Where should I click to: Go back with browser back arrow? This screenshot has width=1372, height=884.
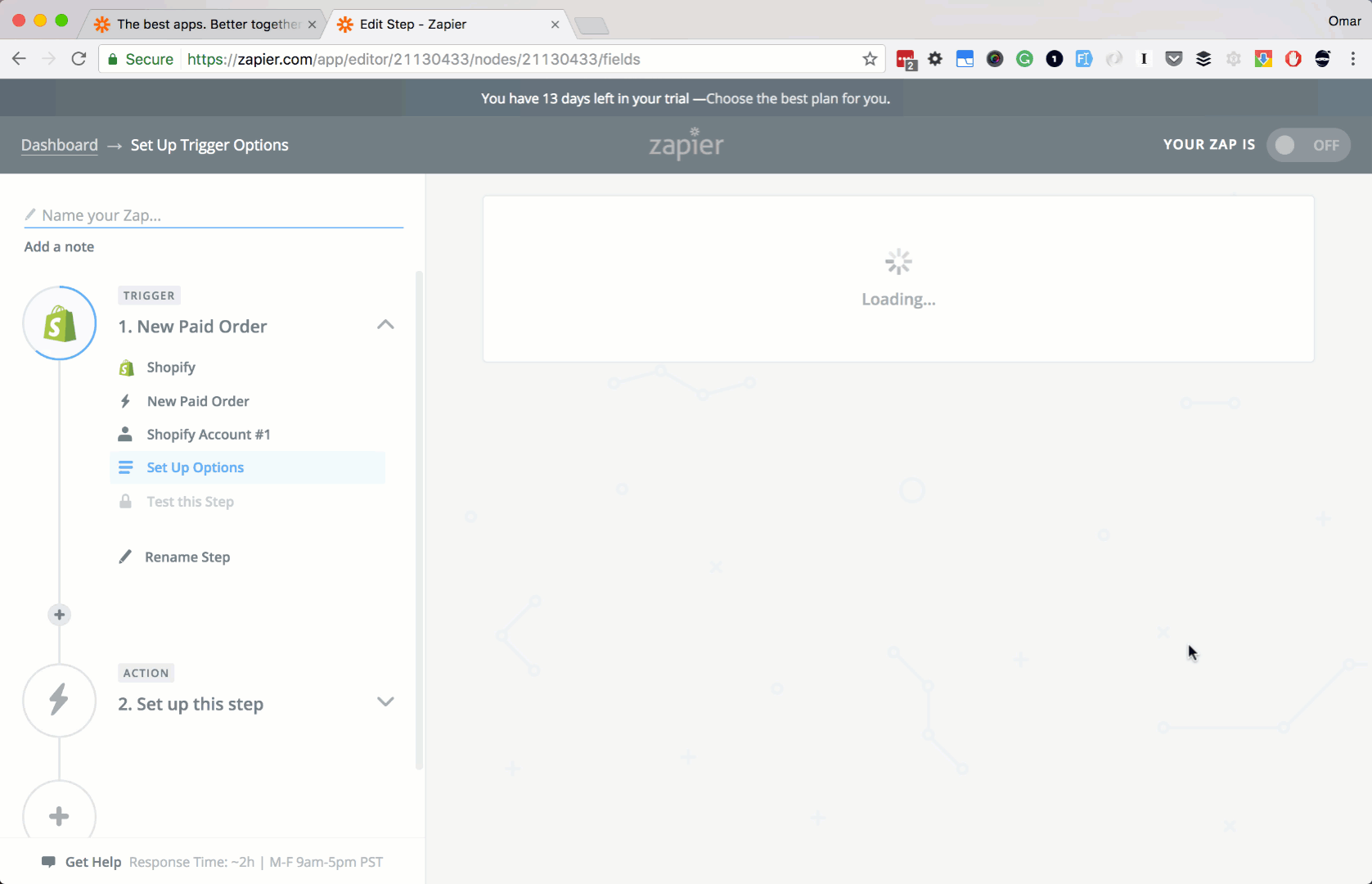19,59
